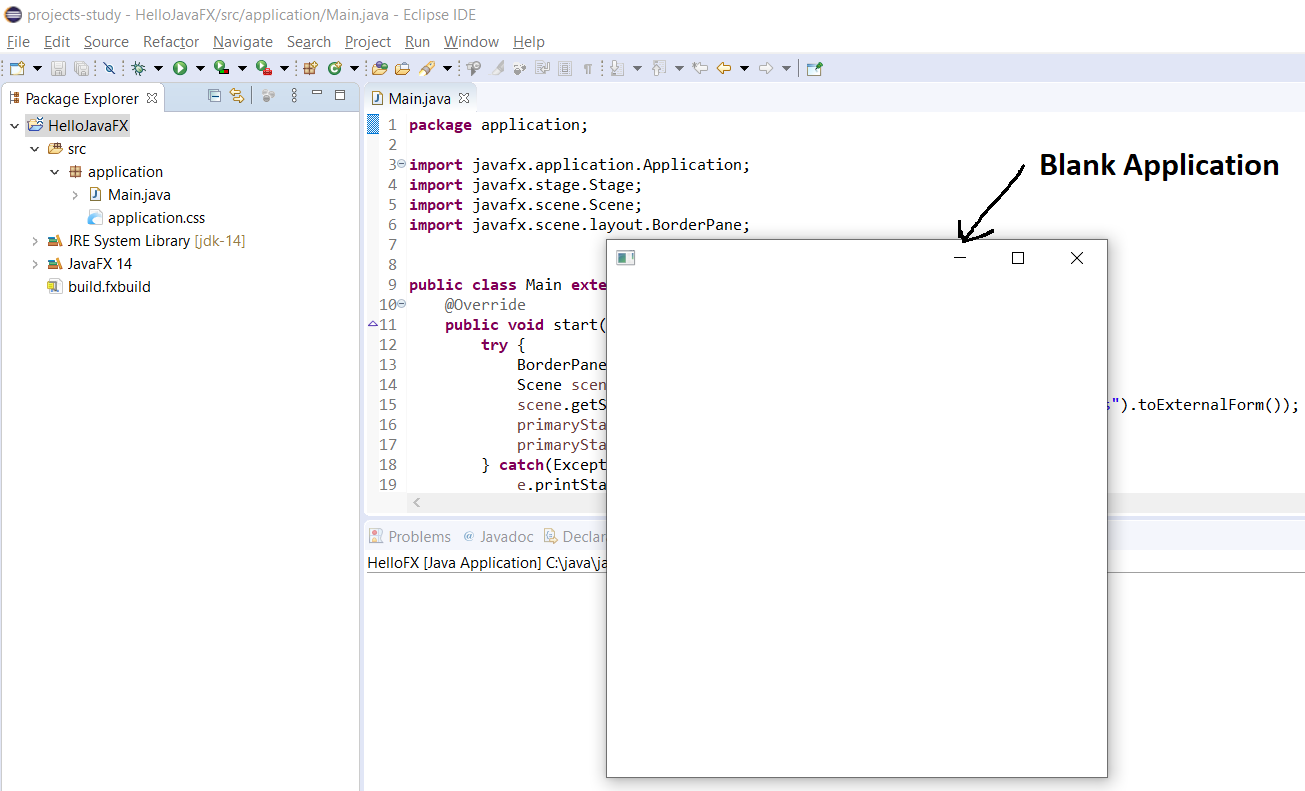The image size is (1305, 791).
Task: Open the Edit menu
Action: click(57, 41)
